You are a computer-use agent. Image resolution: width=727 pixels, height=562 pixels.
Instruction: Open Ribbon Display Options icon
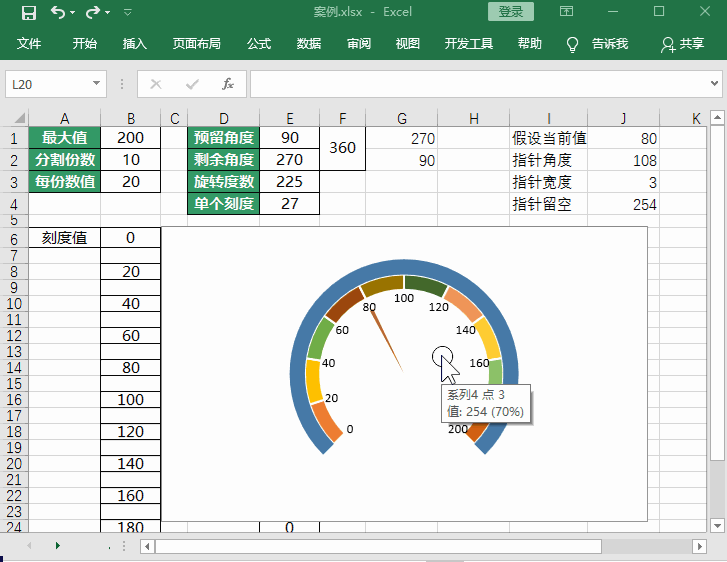pyautogui.click(x=566, y=11)
